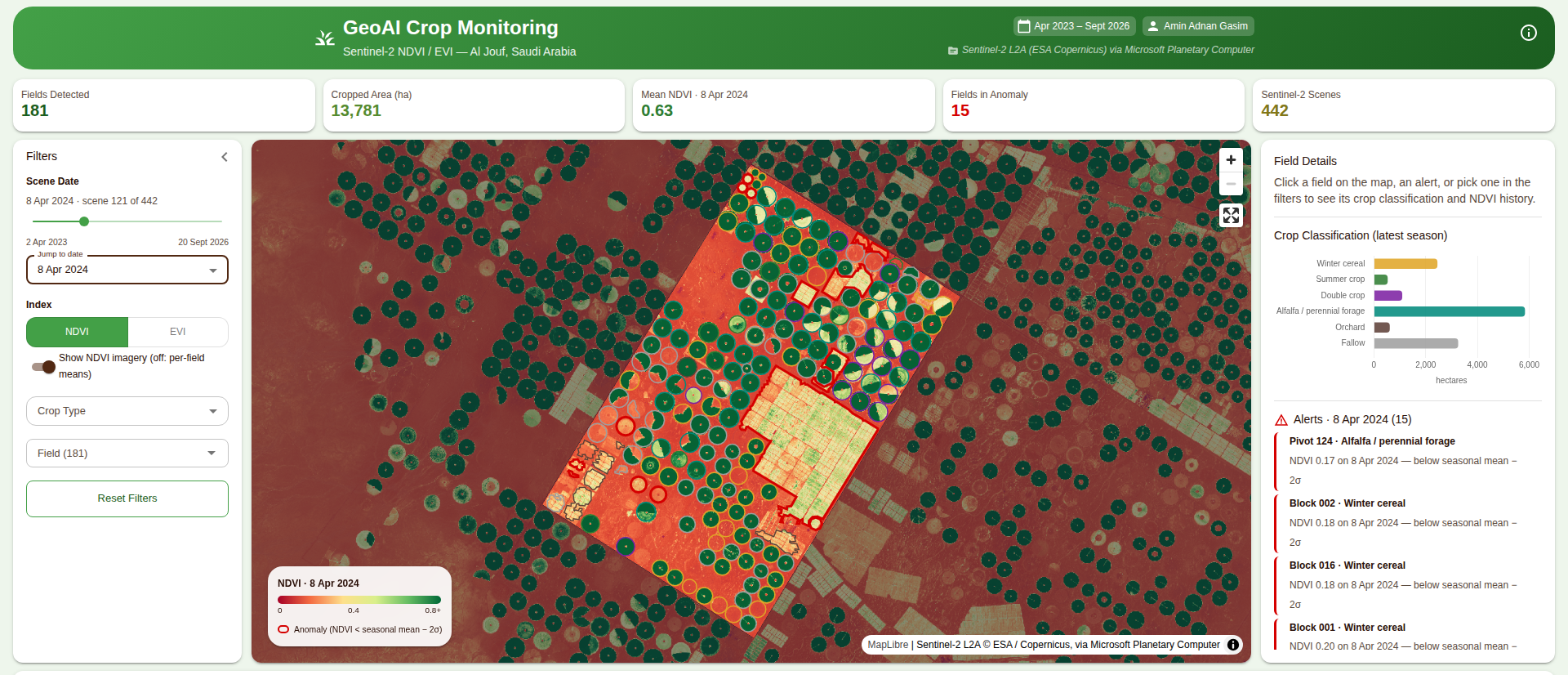This screenshot has width=1568, height=675.
Task: Click the Alerts warning triangle icon
Action: pos(1281,420)
